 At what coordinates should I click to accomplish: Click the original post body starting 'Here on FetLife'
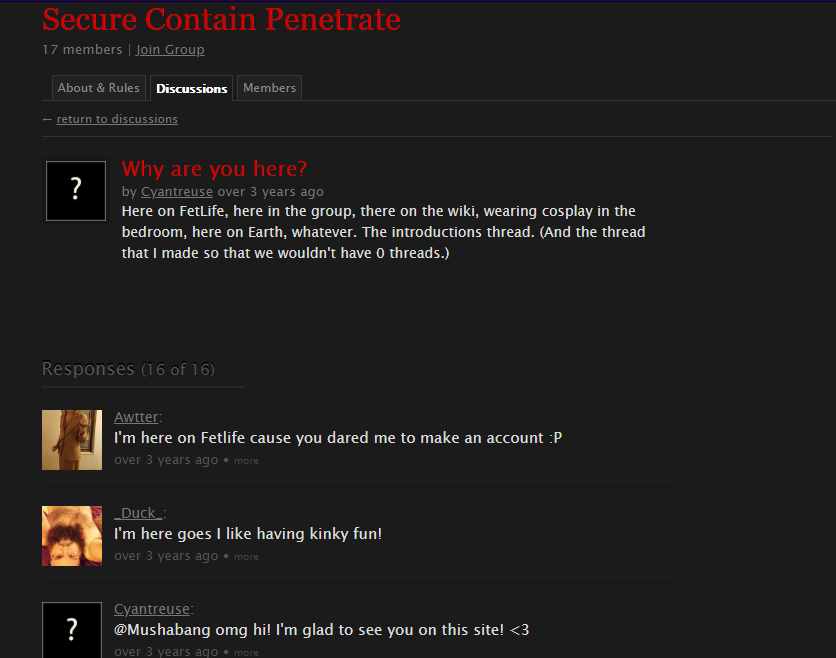click(383, 232)
